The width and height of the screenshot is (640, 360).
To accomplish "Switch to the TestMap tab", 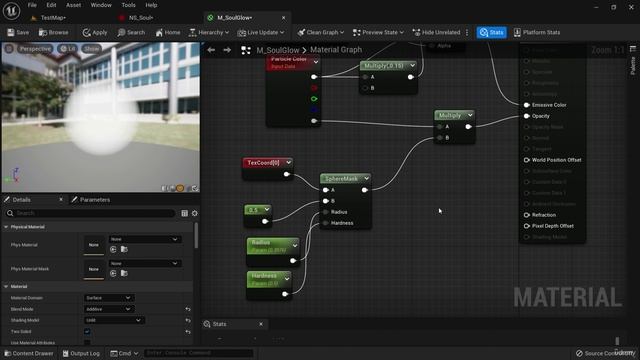I will pyautogui.click(x=53, y=18).
